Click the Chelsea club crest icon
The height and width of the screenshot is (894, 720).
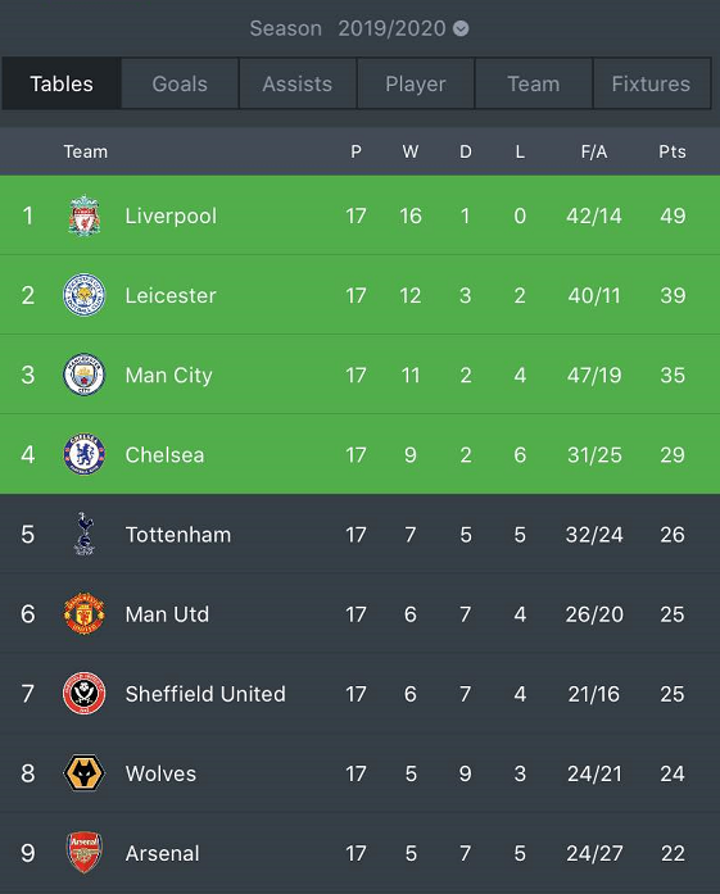84,455
